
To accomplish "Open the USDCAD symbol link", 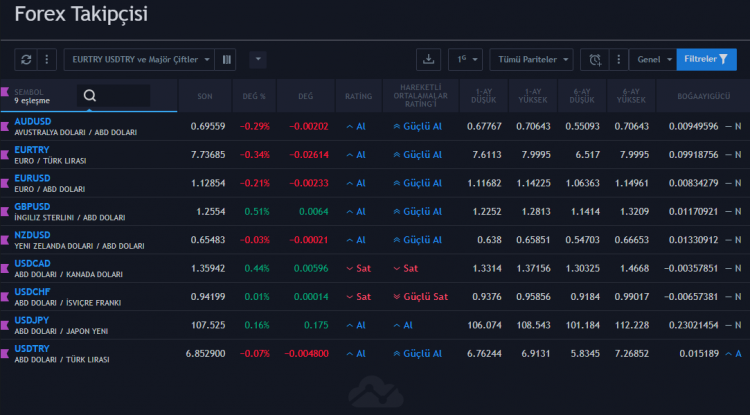I will click(x=32, y=263).
